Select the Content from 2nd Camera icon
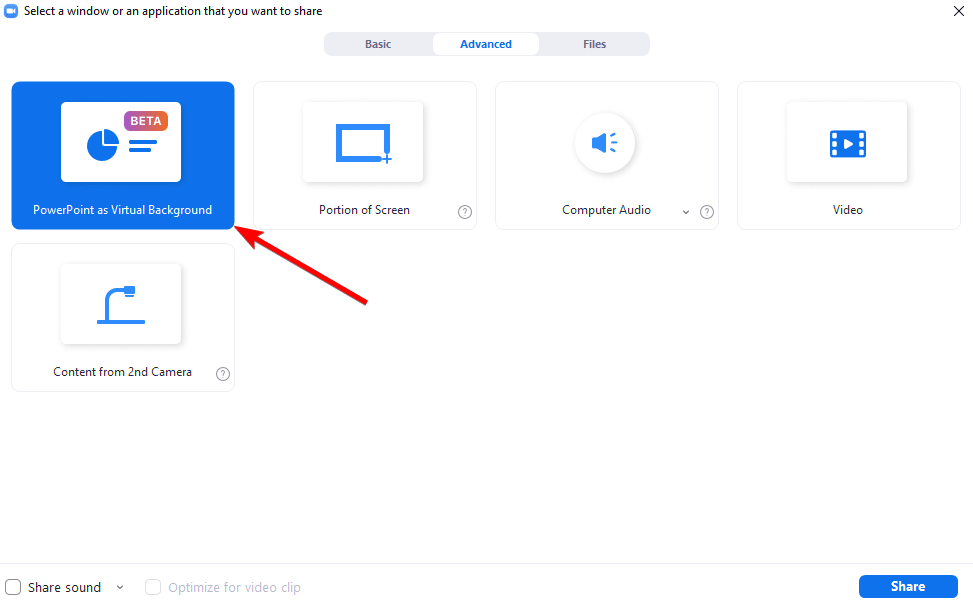The height and width of the screenshot is (607, 973). point(121,305)
